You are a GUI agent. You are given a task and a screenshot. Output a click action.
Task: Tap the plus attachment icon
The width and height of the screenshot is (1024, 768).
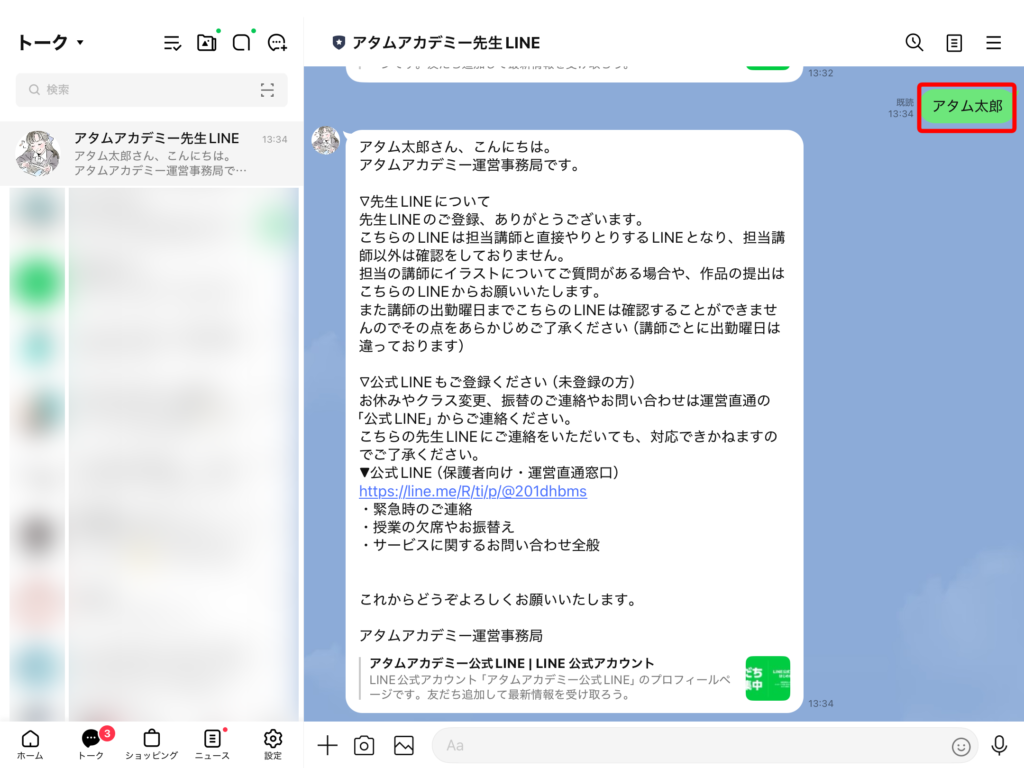327,745
